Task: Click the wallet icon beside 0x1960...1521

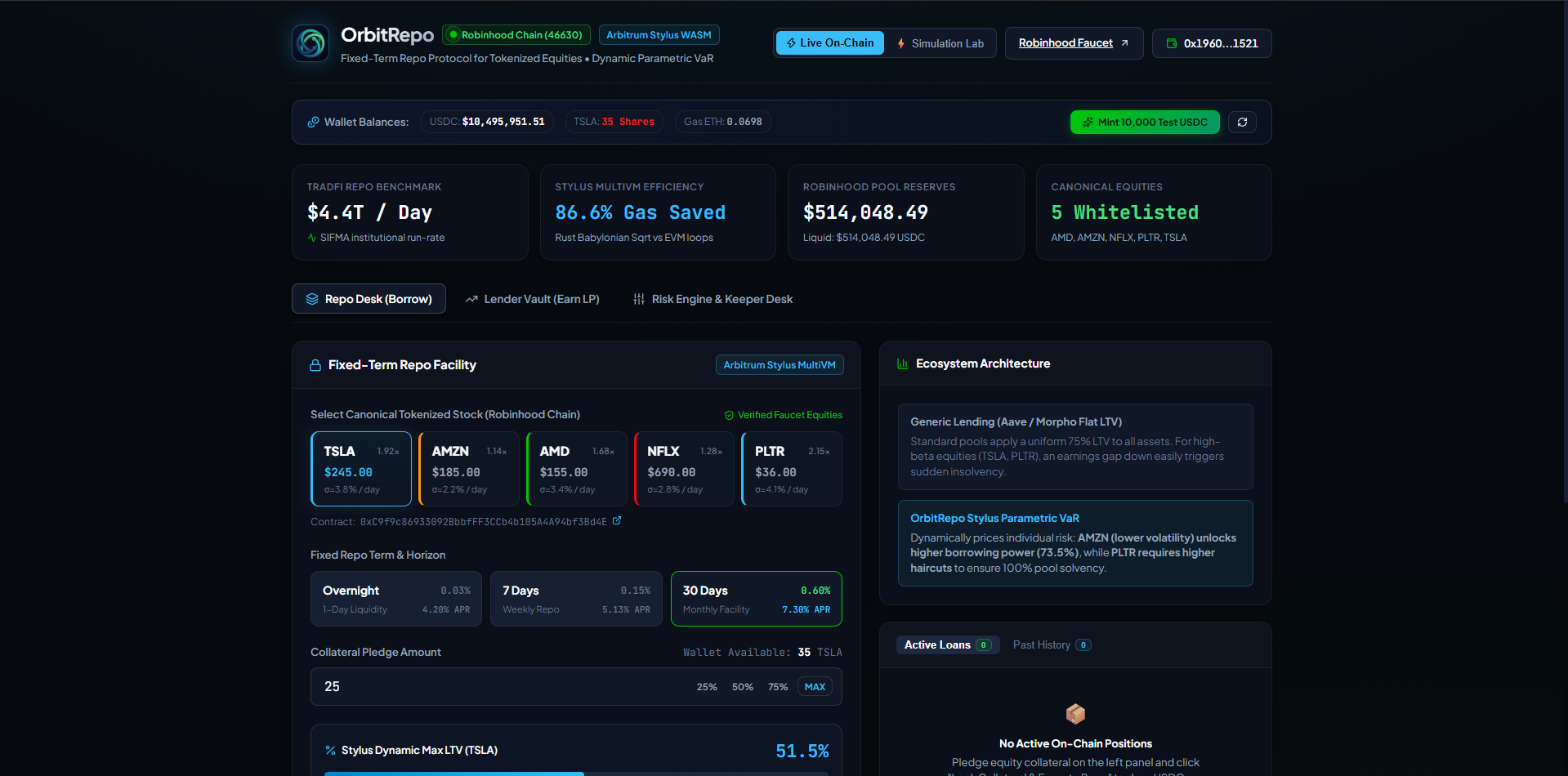Action: [x=1172, y=43]
